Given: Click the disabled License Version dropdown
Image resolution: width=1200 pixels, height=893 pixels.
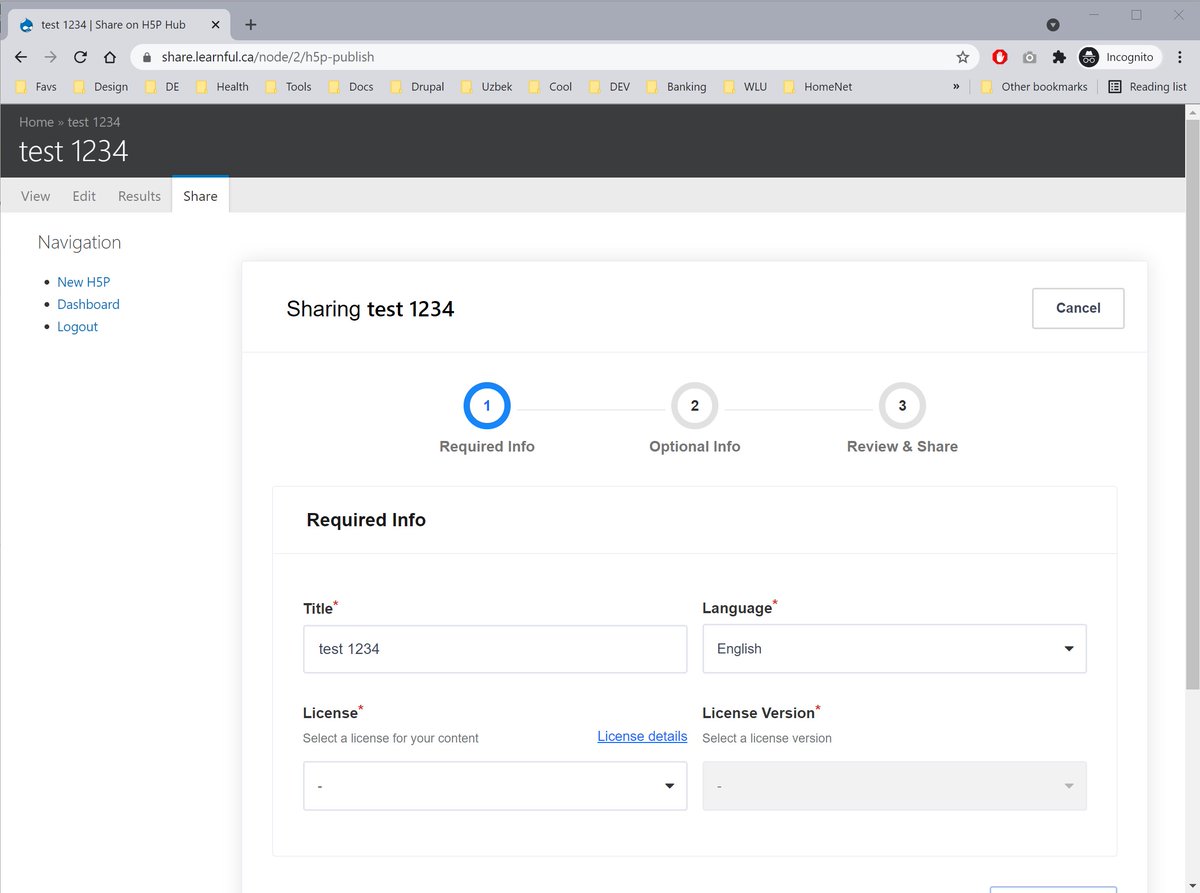Looking at the screenshot, I should (x=894, y=786).
